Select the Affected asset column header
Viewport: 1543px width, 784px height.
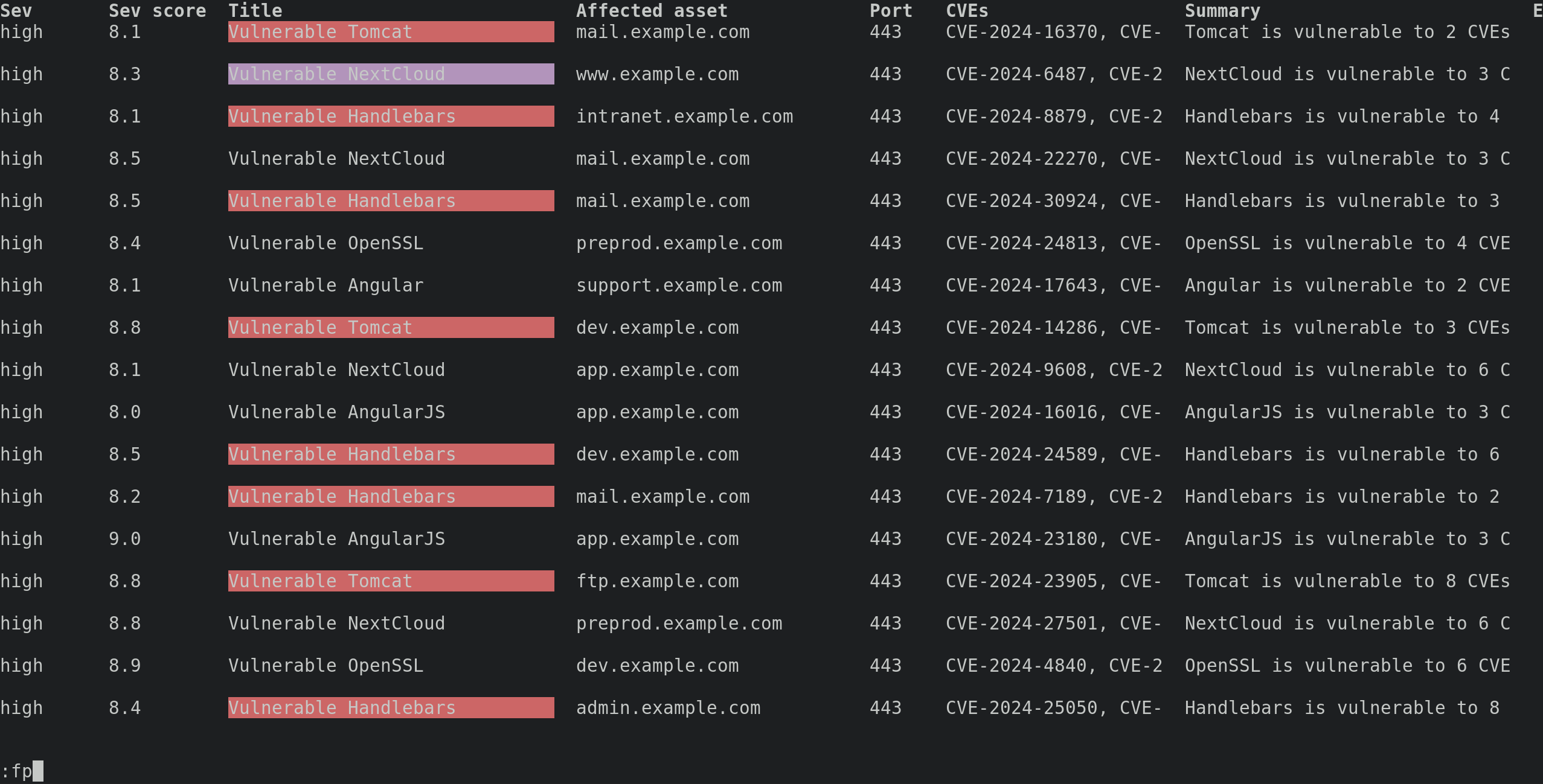[652, 11]
